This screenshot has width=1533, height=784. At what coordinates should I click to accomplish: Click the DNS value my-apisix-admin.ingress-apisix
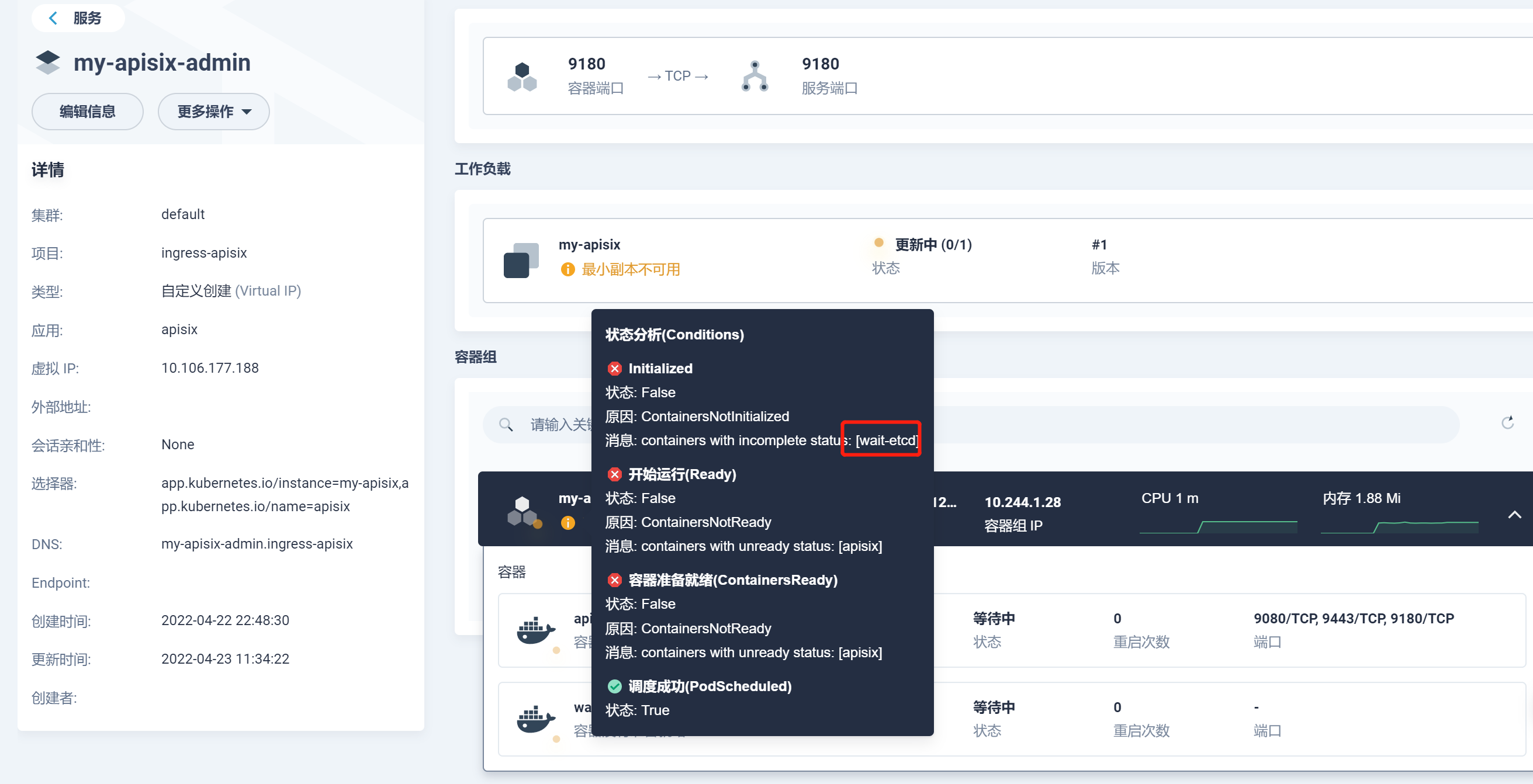pyautogui.click(x=257, y=544)
